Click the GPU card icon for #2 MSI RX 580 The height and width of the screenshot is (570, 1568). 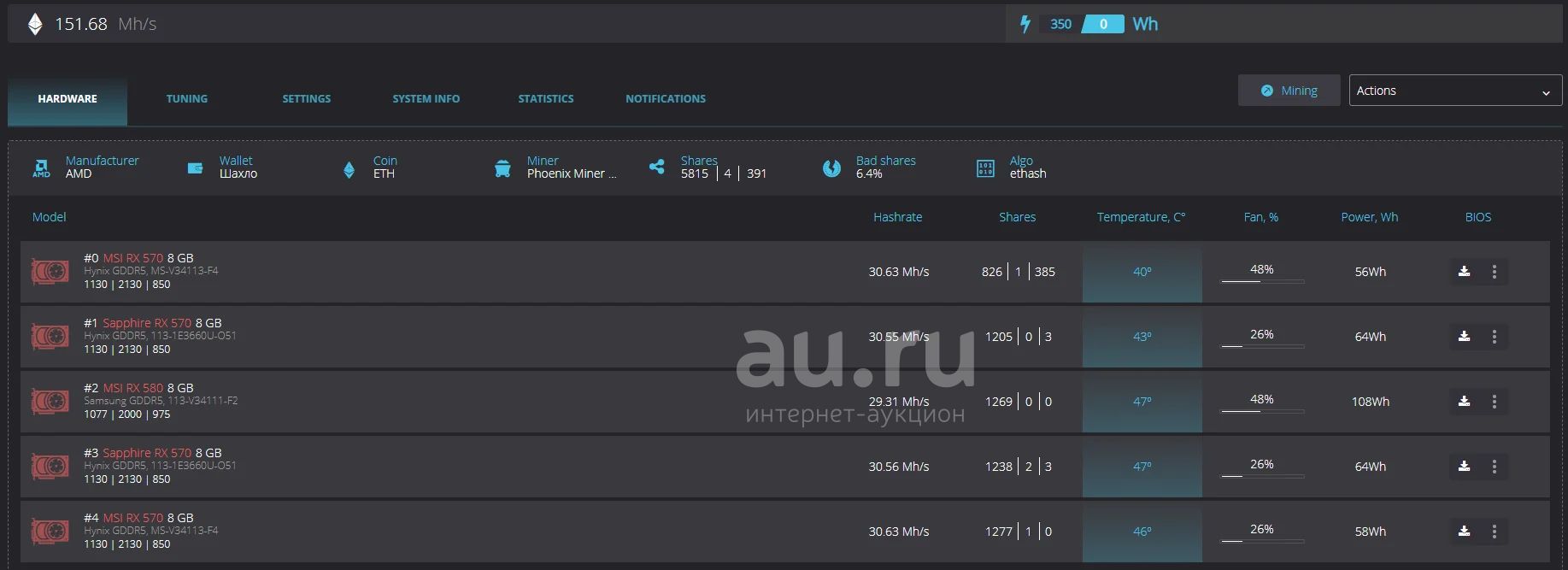point(50,402)
